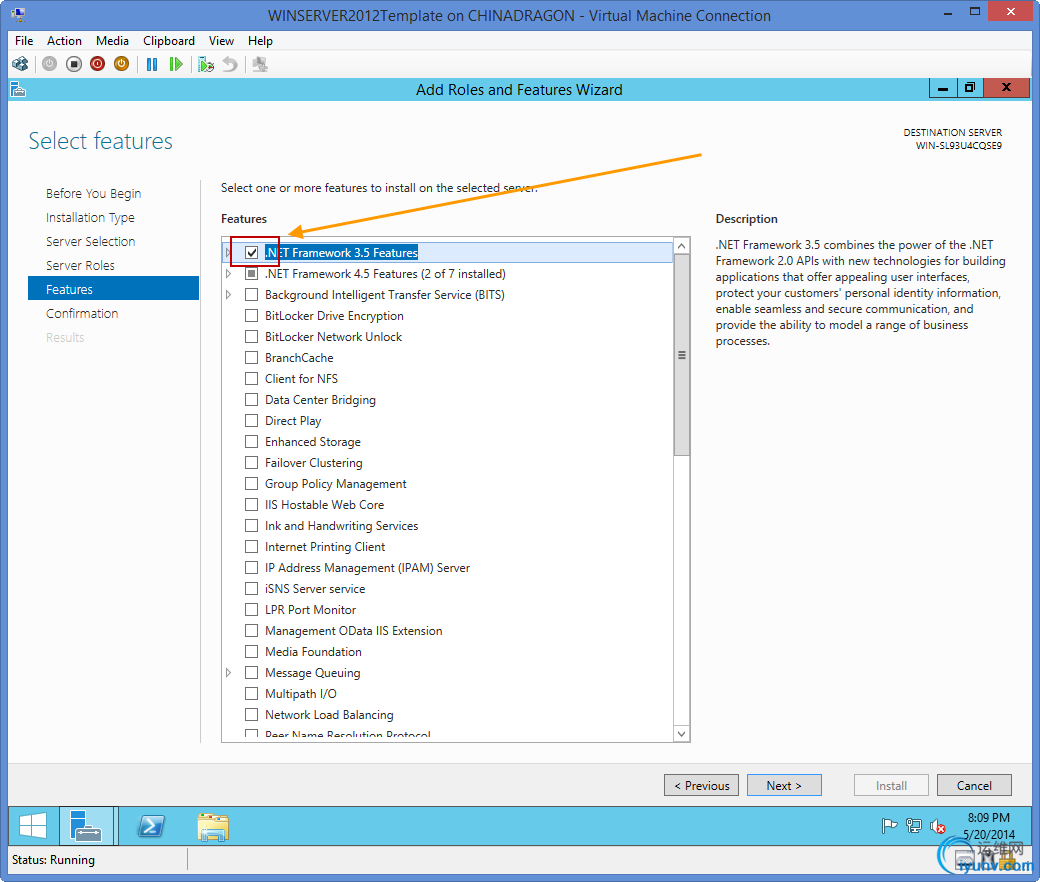
Task: Open the Media menu
Action: [112, 41]
